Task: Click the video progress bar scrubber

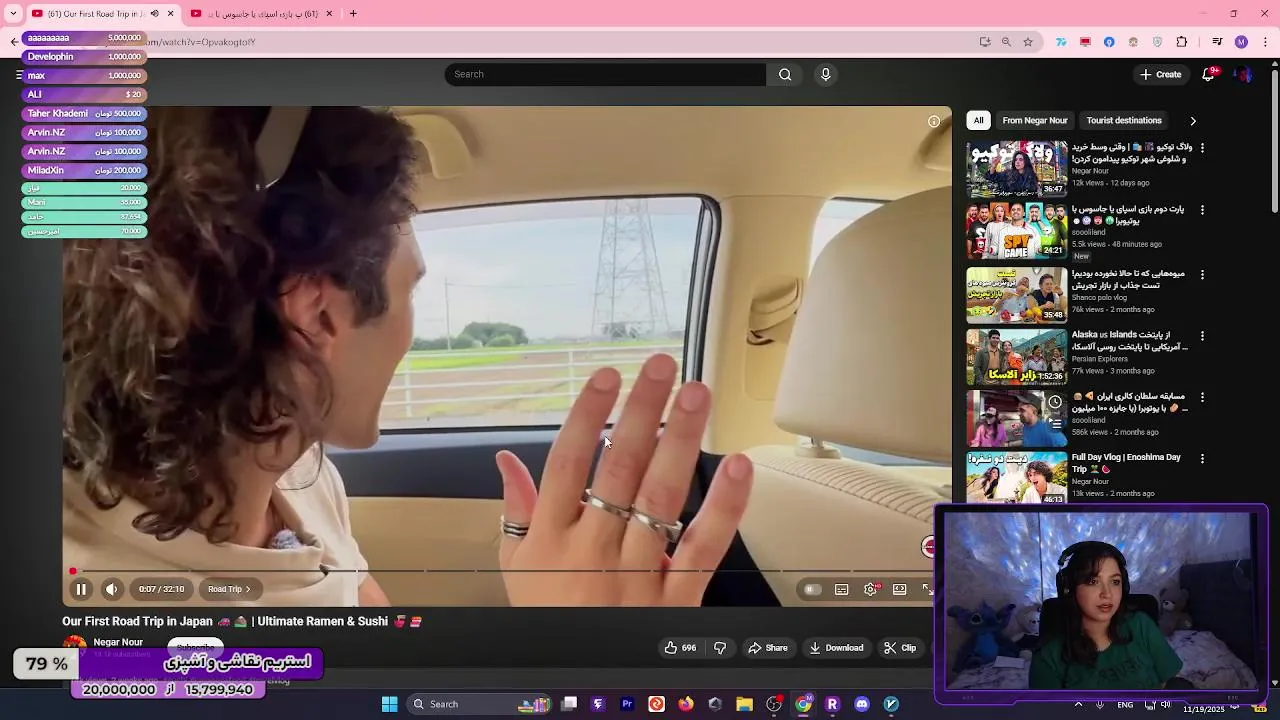Action: [72, 571]
